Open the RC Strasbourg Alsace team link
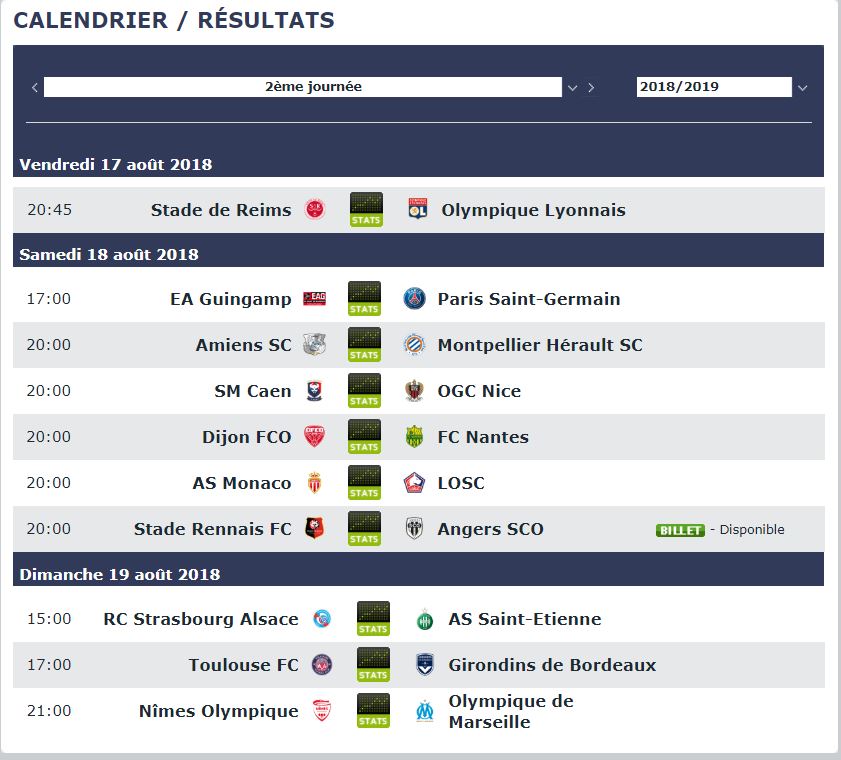Viewport: 841px width, 760px height. point(201,619)
